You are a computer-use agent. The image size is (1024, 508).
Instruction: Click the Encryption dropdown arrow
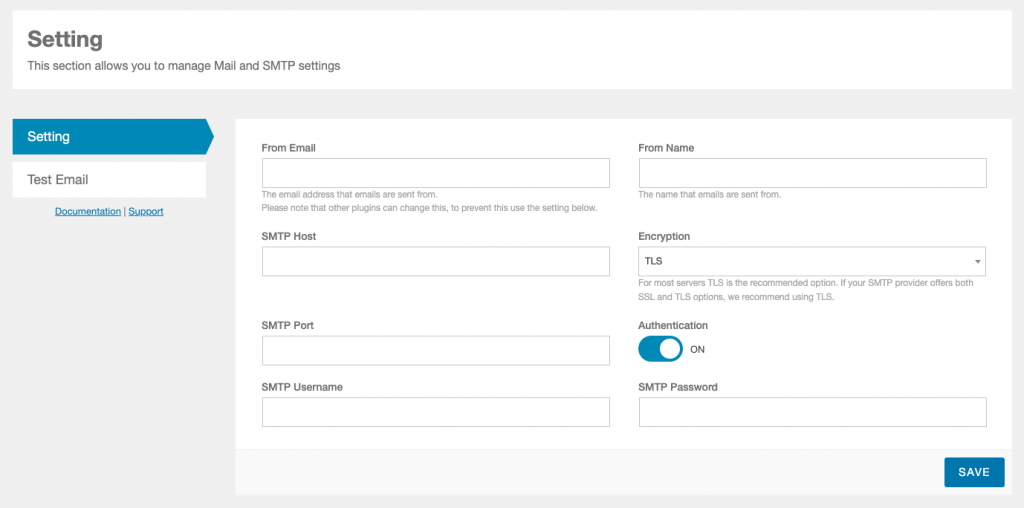[x=976, y=262]
